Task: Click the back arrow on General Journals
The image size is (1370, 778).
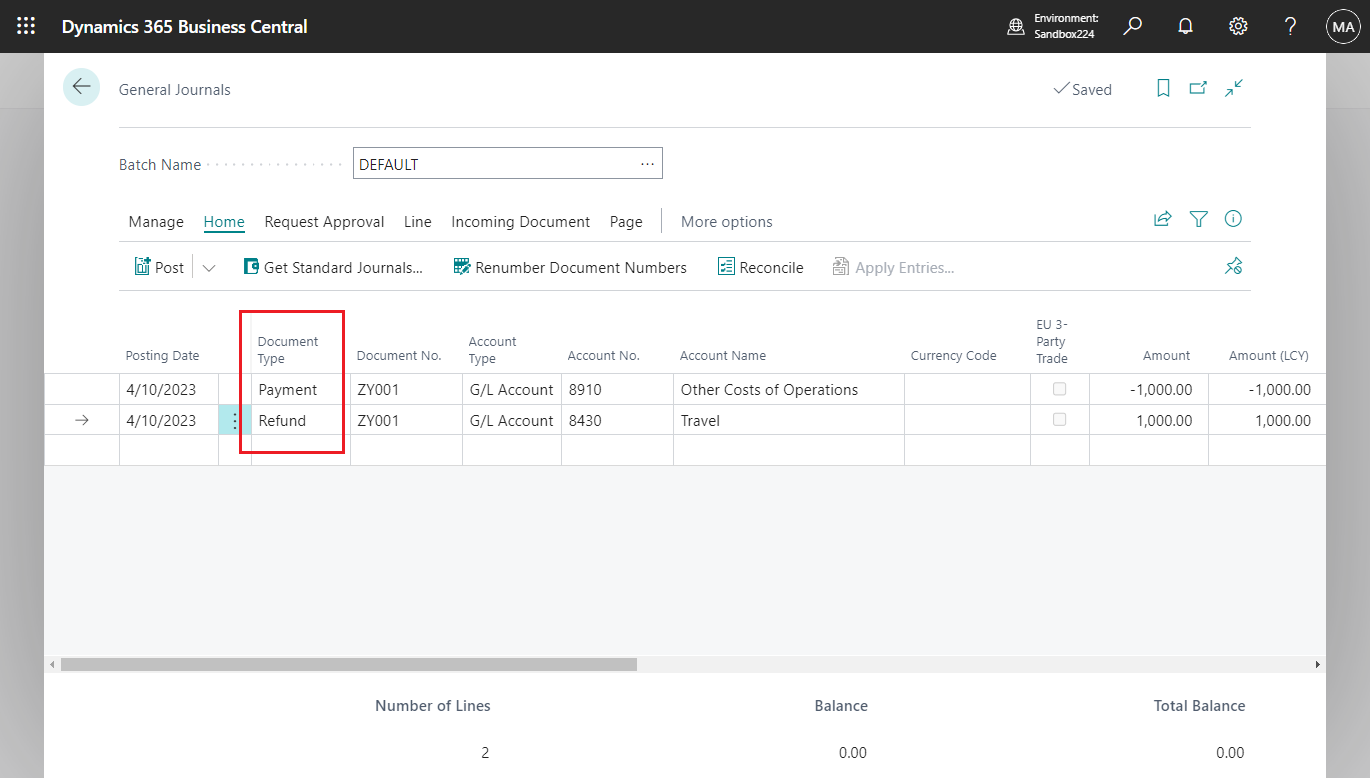Action: point(81,87)
